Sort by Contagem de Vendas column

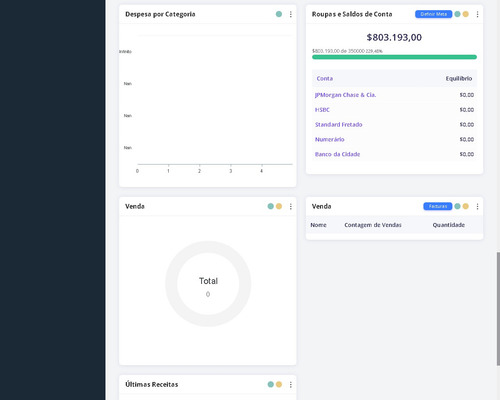click(x=373, y=225)
